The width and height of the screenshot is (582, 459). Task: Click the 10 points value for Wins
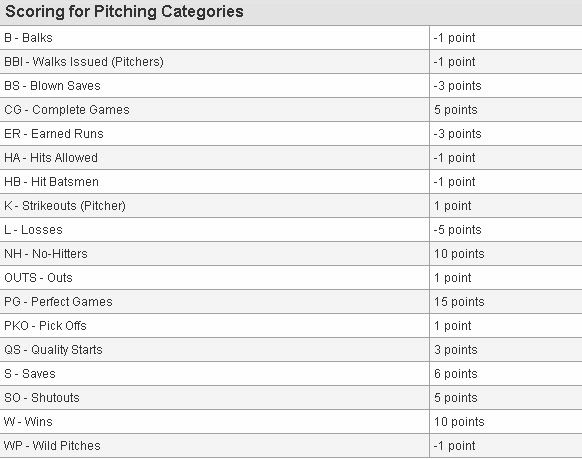click(459, 422)
